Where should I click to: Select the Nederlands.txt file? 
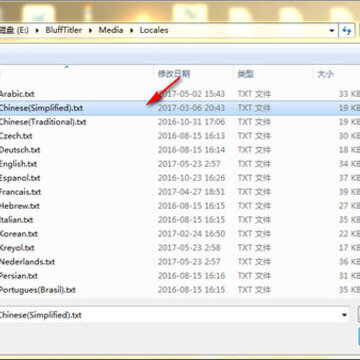pos(27,262)
